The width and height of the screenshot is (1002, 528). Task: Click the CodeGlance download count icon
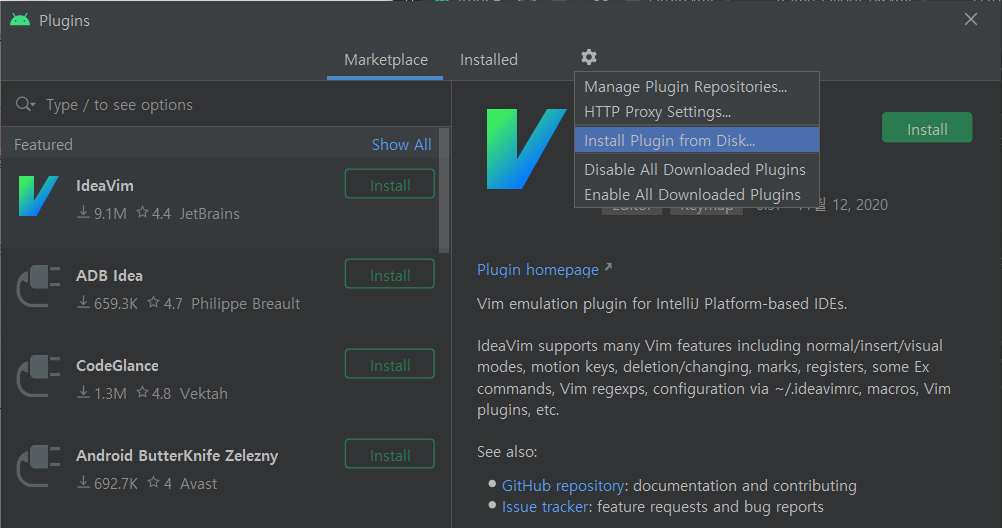[x=83, y=392]
